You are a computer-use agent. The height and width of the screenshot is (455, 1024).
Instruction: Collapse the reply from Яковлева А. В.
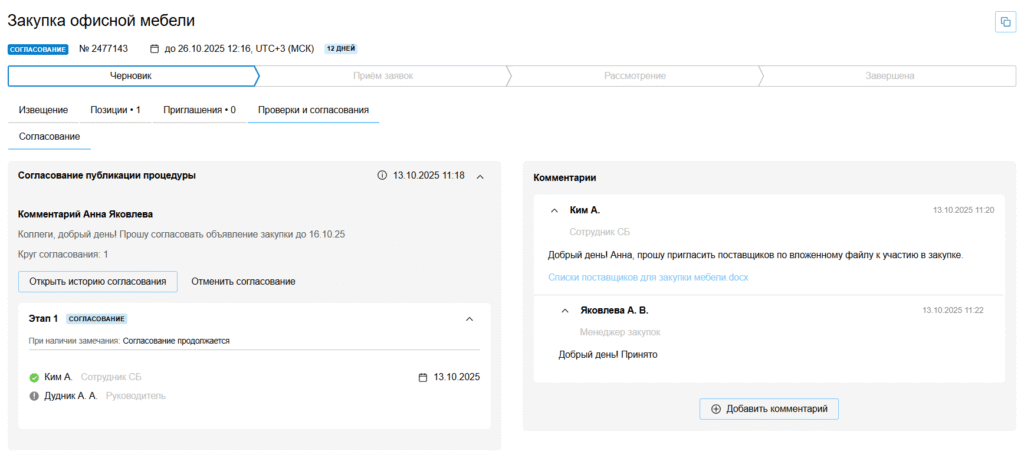point(565,310)
